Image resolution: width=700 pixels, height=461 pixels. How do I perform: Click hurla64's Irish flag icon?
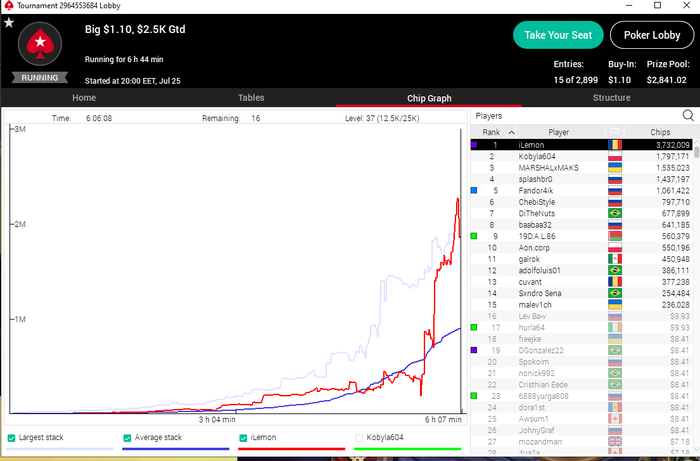click(615, 328)
